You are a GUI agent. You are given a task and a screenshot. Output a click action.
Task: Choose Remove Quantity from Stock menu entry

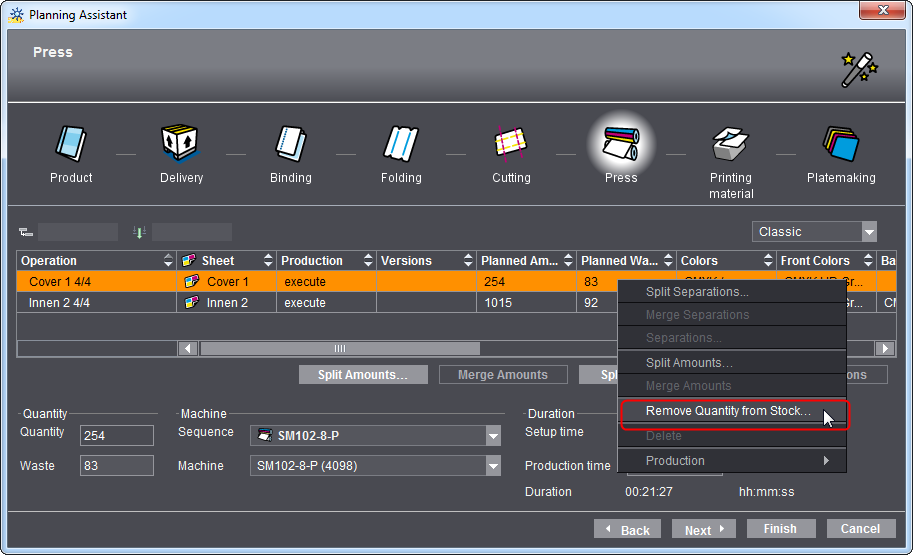728,411
